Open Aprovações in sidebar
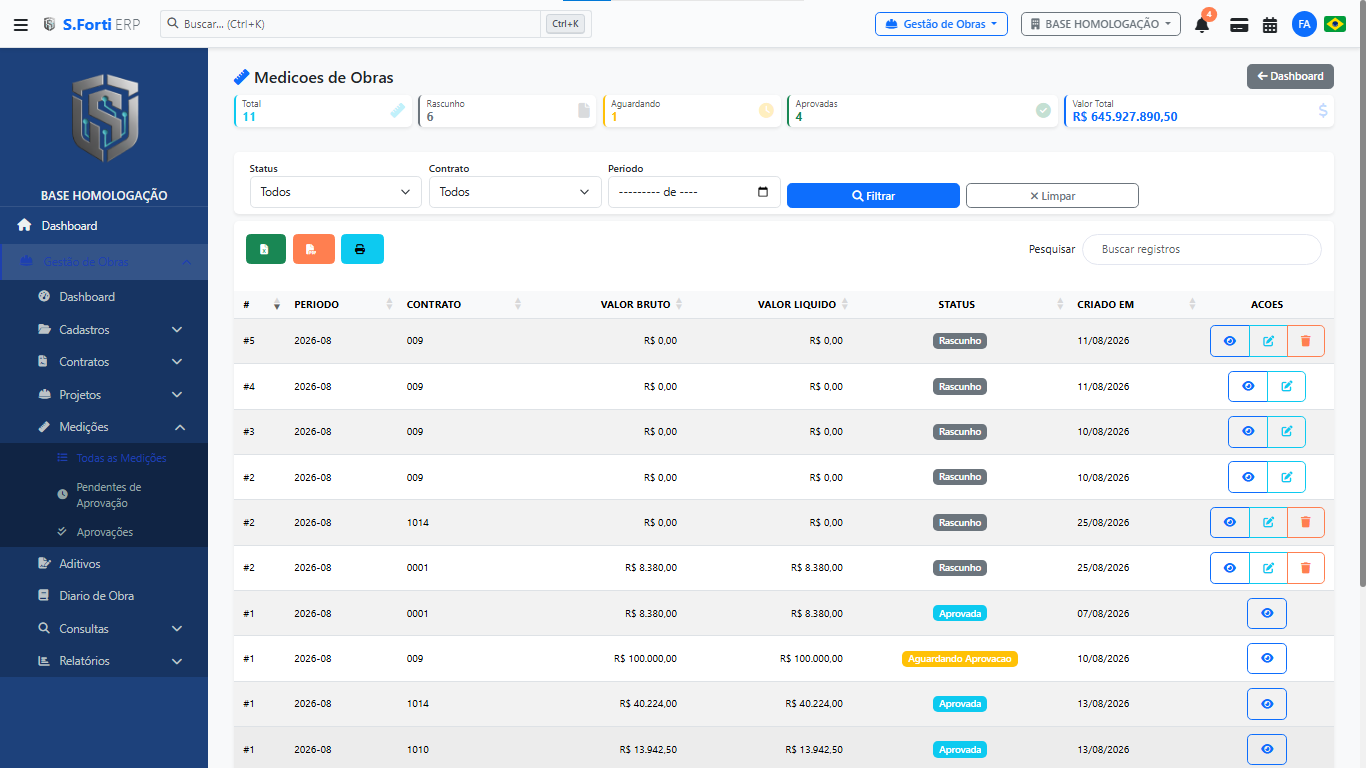 (x=104, y=532)
